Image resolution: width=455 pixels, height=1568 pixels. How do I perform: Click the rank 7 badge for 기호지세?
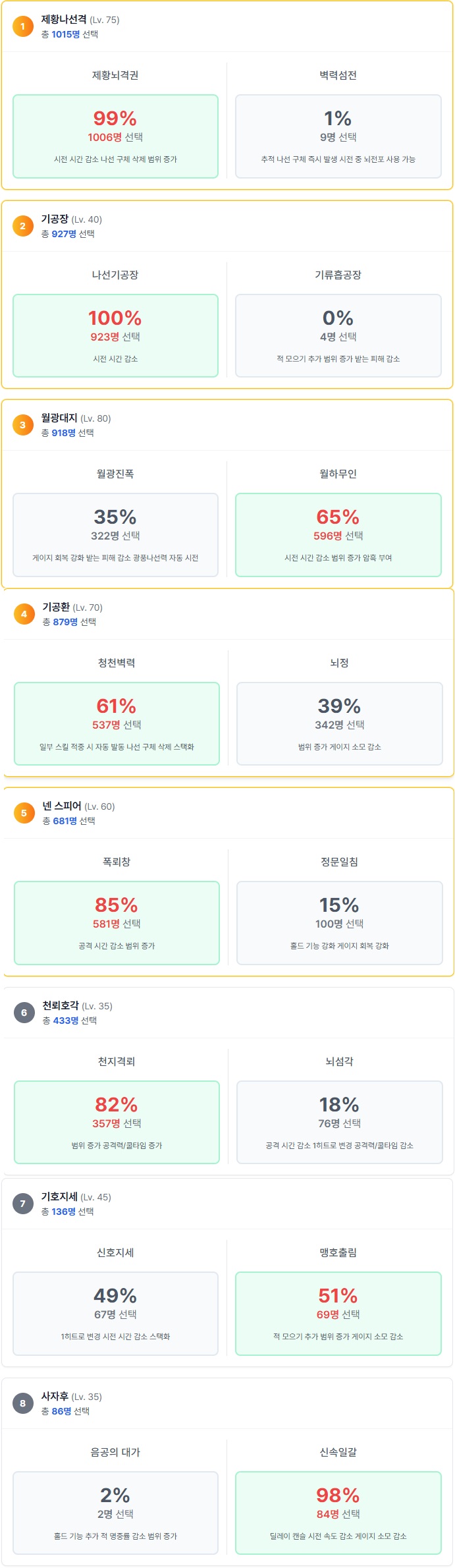click(23, 1204)
